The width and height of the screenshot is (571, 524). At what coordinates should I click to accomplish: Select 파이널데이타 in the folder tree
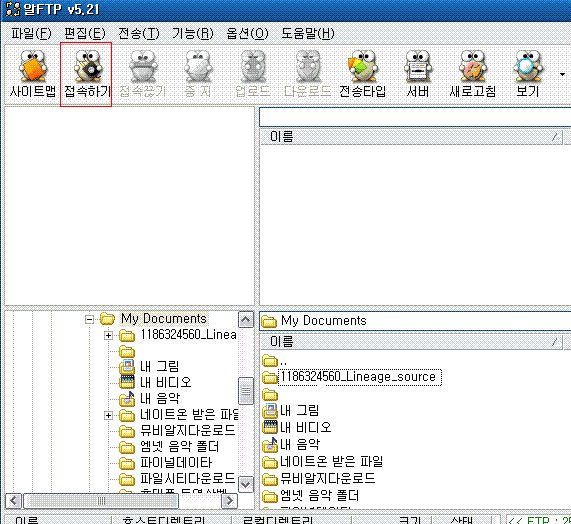click(x=176, y=463)
